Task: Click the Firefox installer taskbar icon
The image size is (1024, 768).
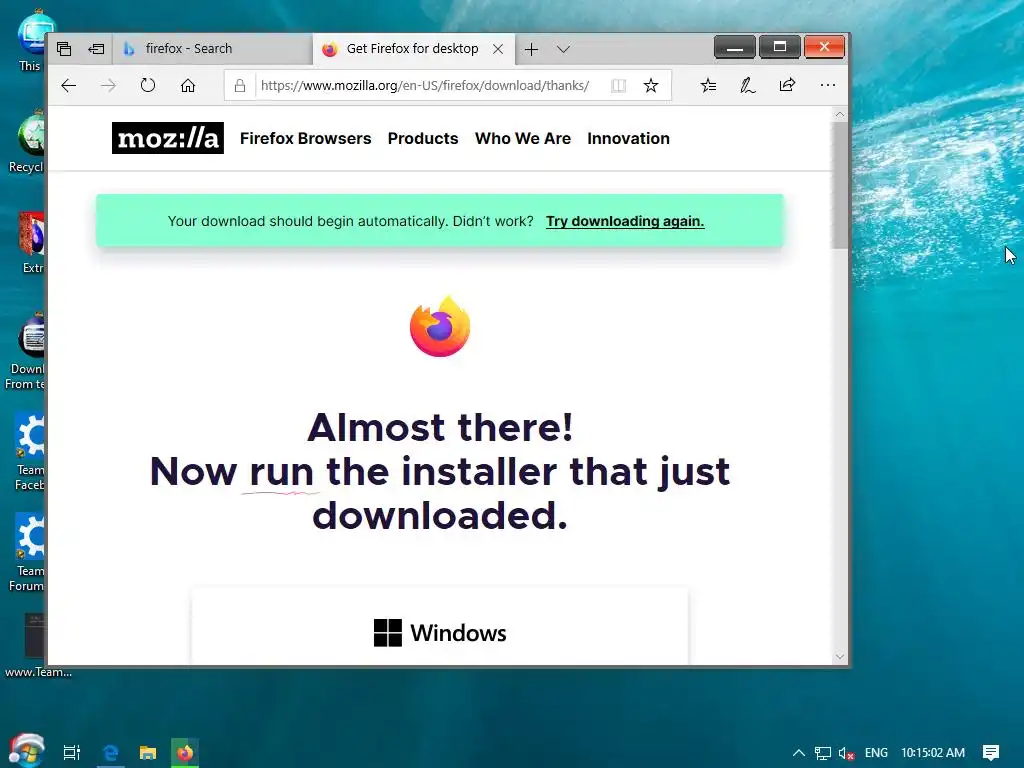Action: coord(185,753)
